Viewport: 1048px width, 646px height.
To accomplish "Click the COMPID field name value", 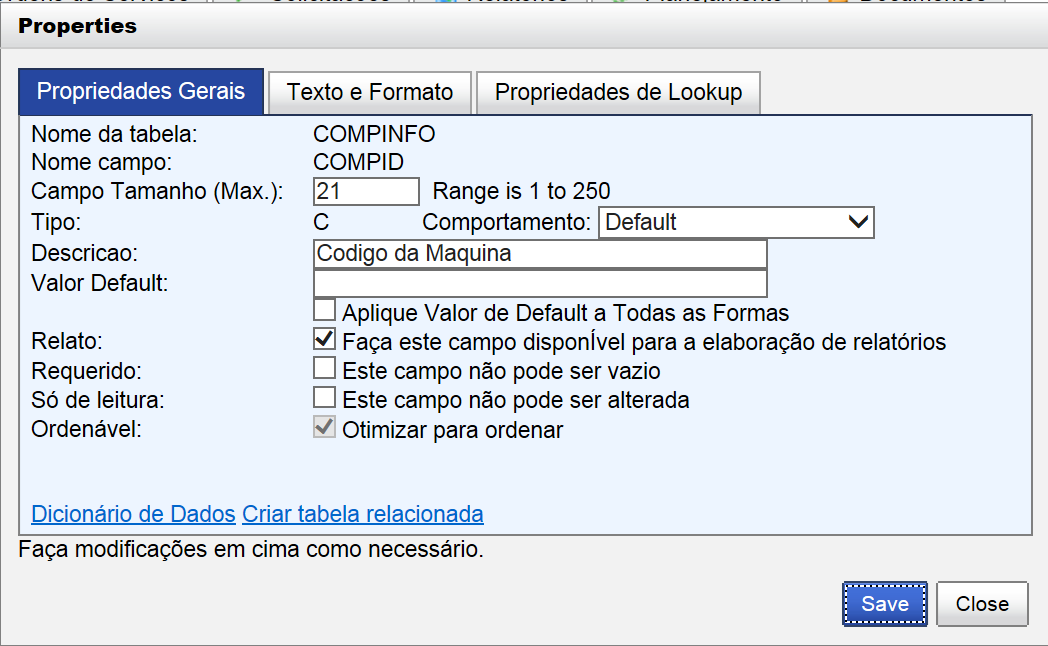I will [358, 162].
